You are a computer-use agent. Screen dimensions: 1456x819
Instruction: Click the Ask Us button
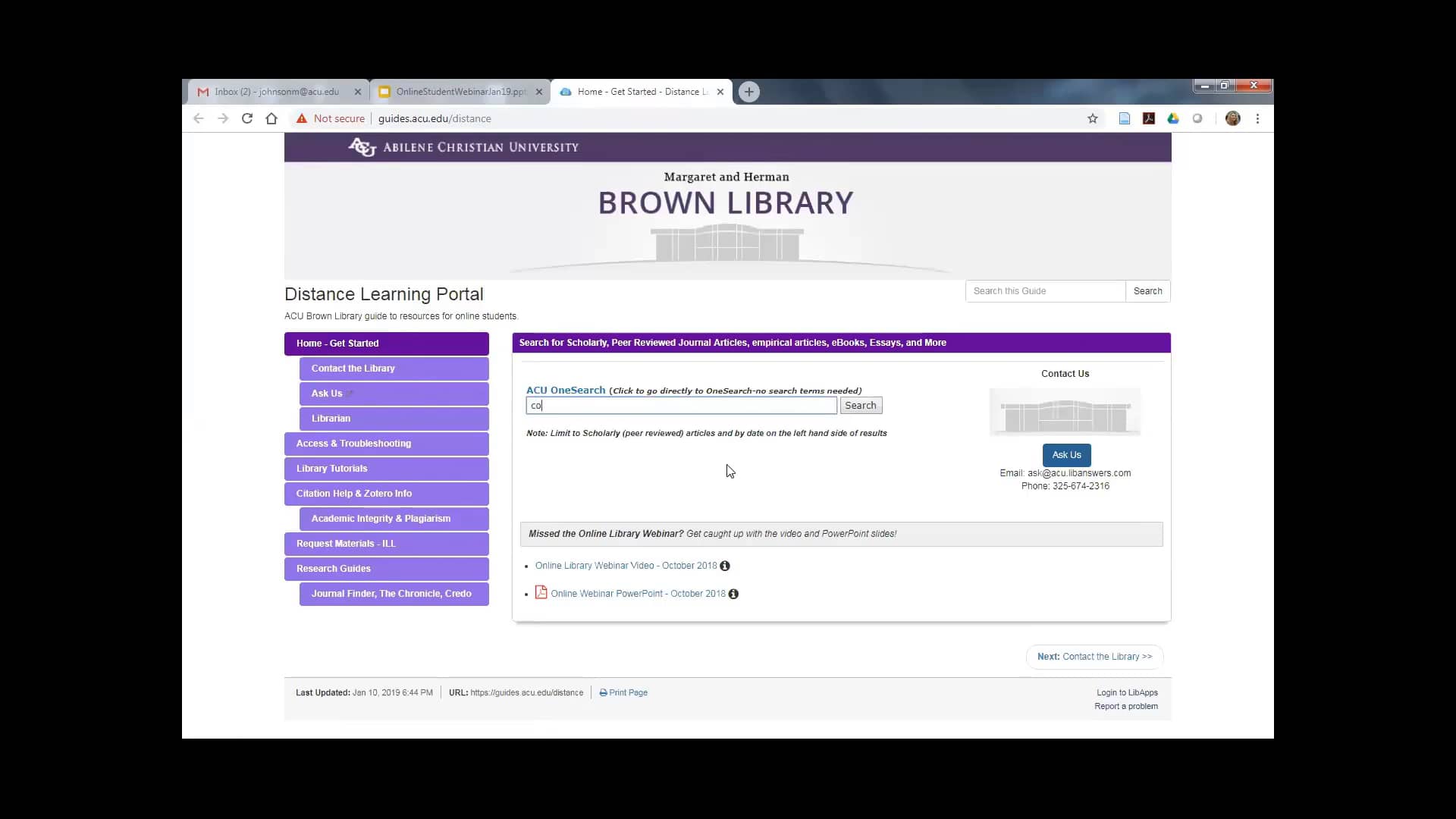pos(1066,455)
